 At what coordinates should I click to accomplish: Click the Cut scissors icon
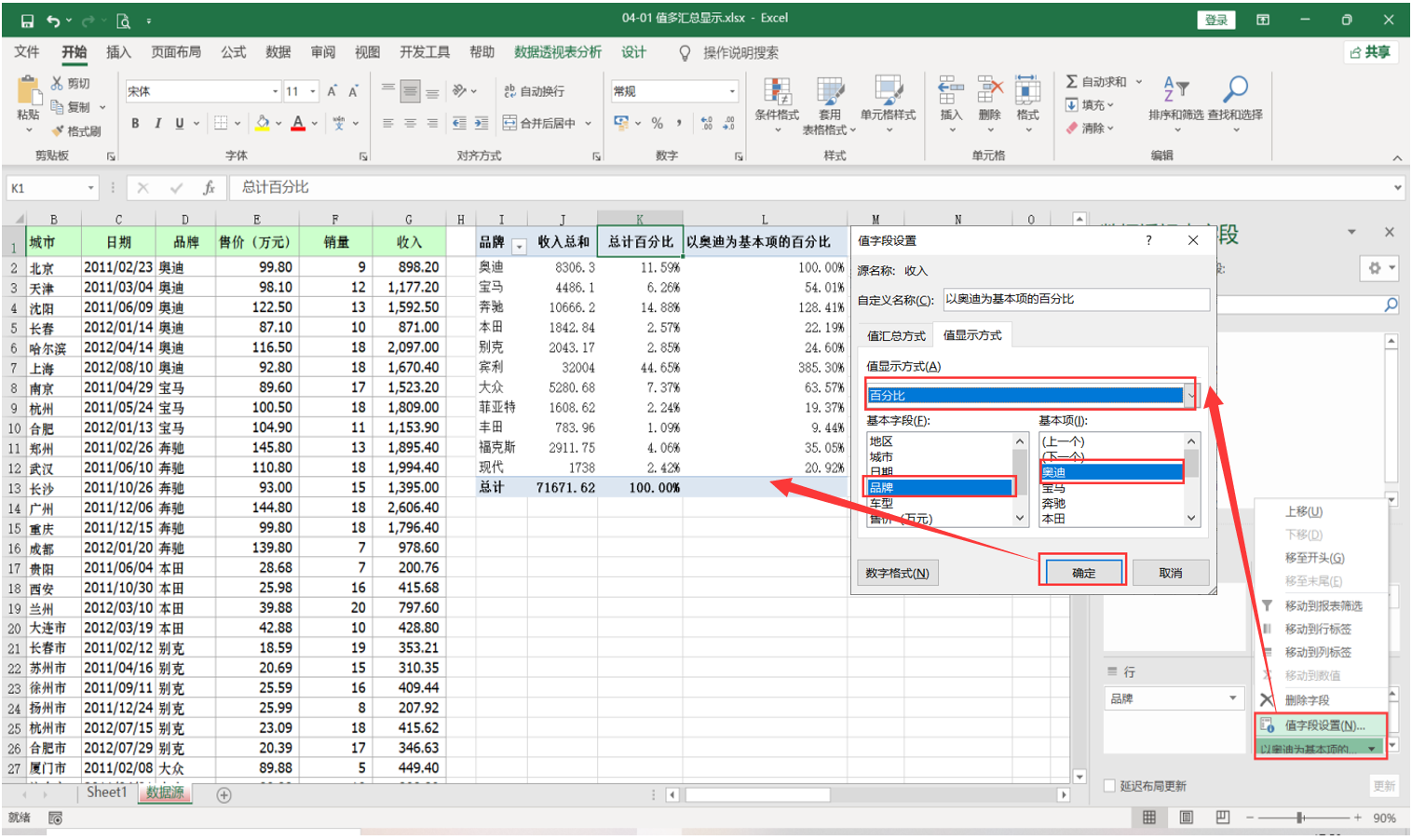pos(57,83)
